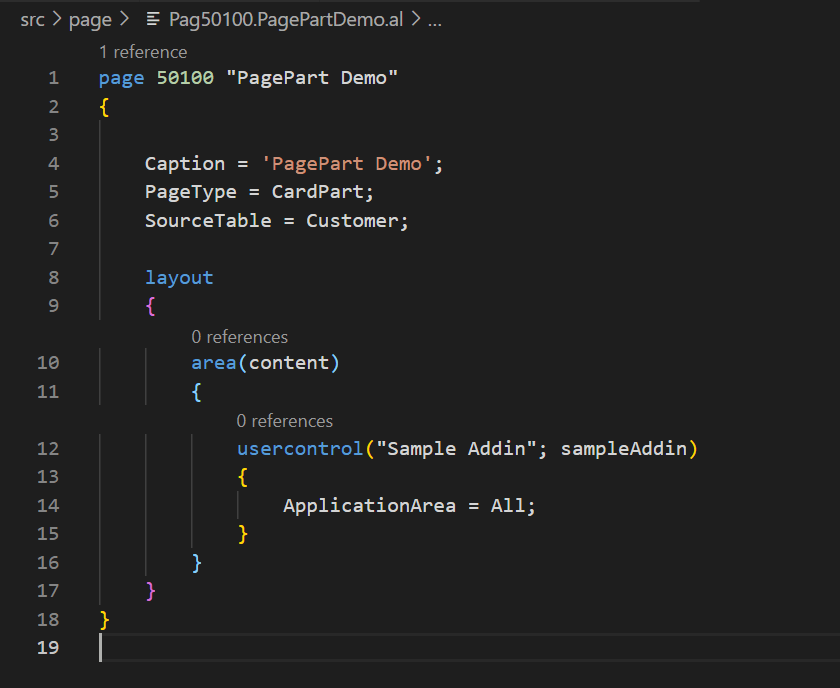Click line number 12 in gutter
Screen dimensions: 840x688
[x=48, y=448]
